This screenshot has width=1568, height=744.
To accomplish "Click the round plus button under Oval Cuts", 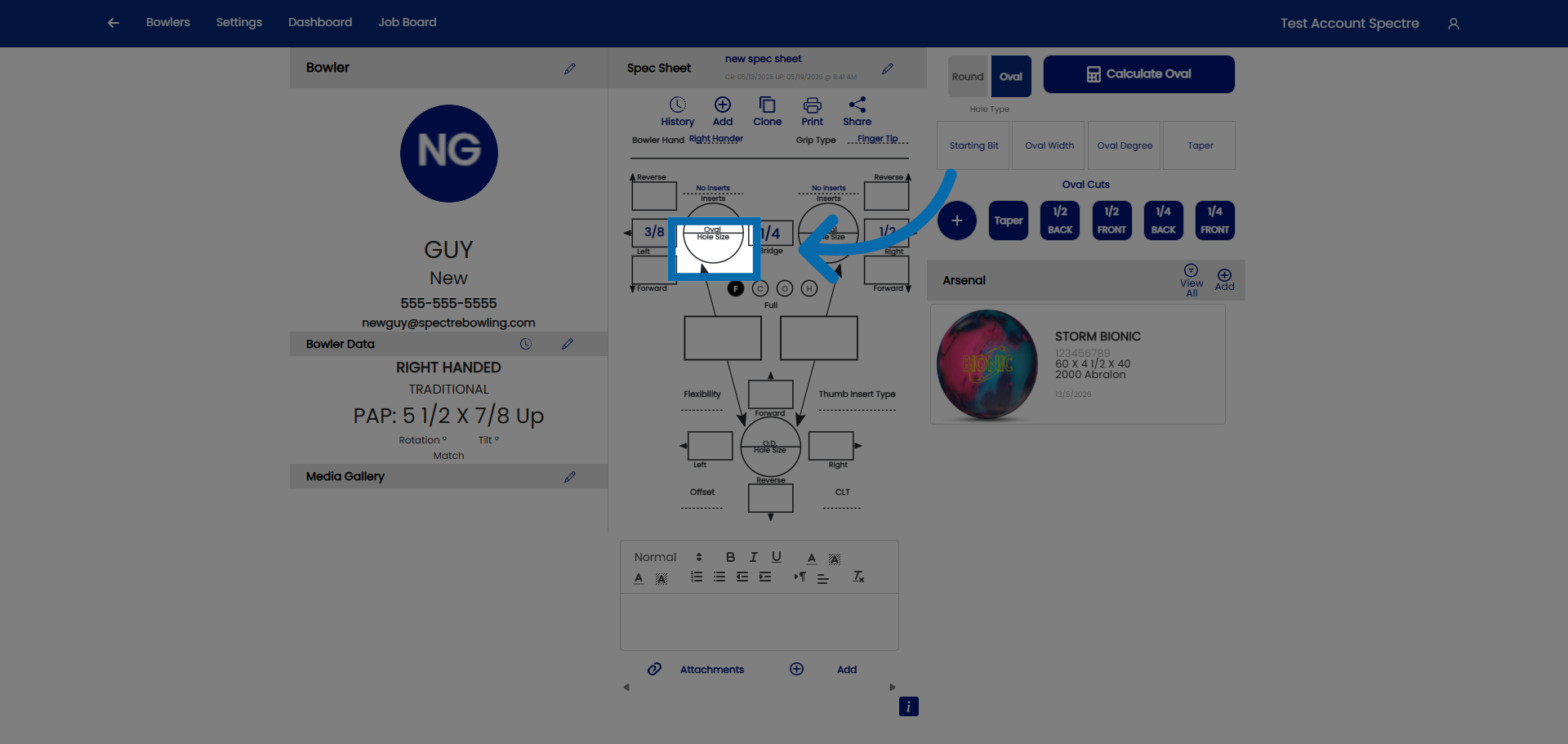I will click(957, 221).
